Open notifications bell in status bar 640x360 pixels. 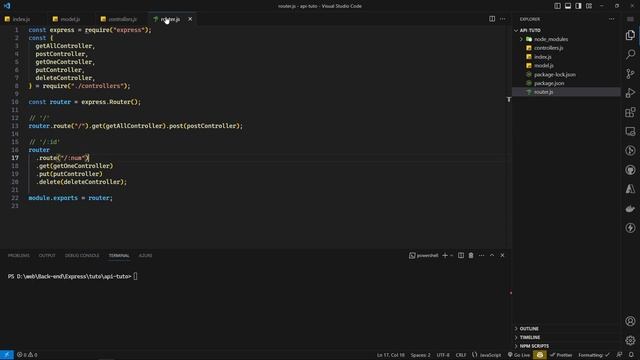click(x=631, y=355)
